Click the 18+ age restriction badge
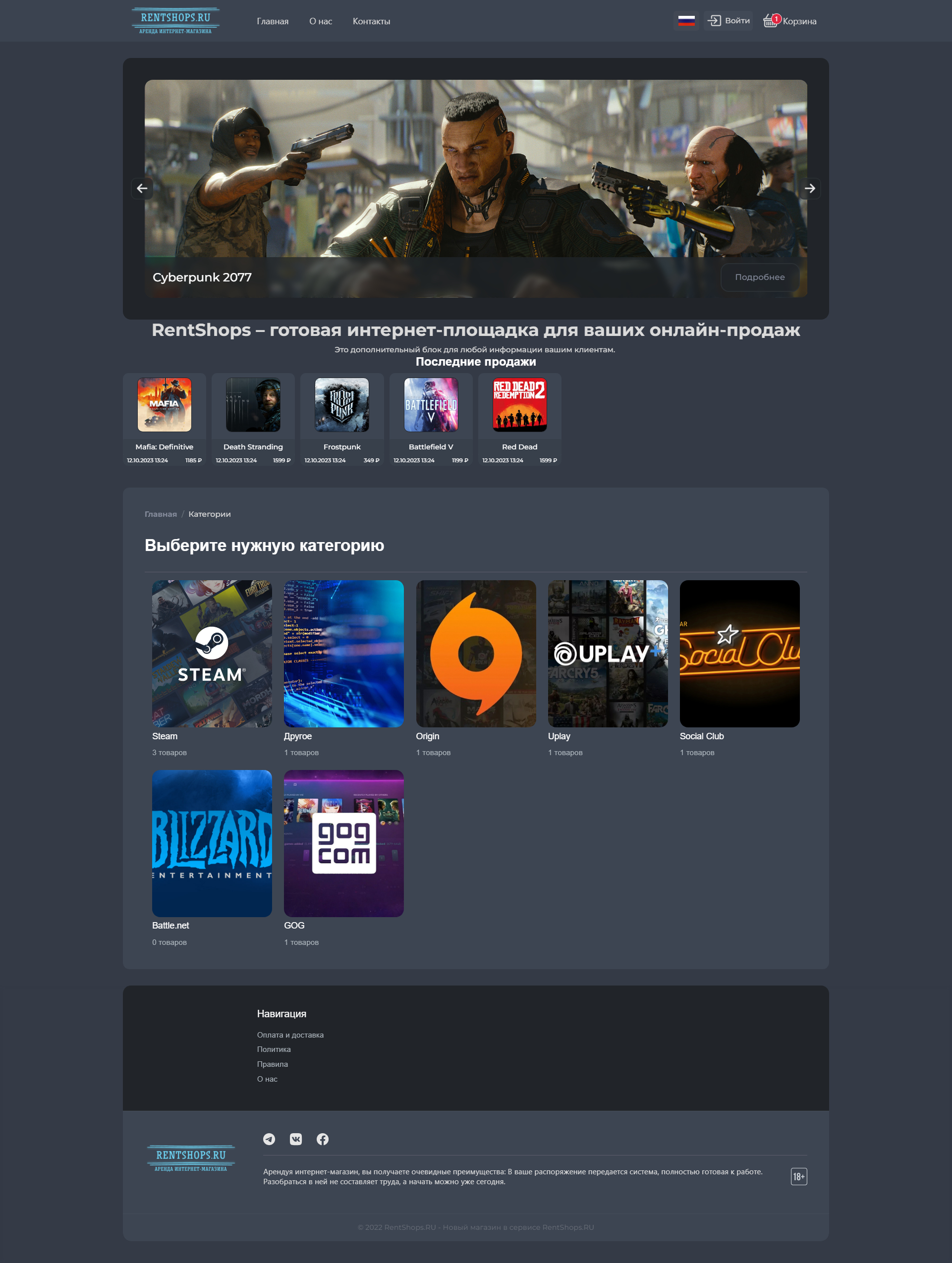This screenshot has height=1263, width=952. [x=798, y=1177]
